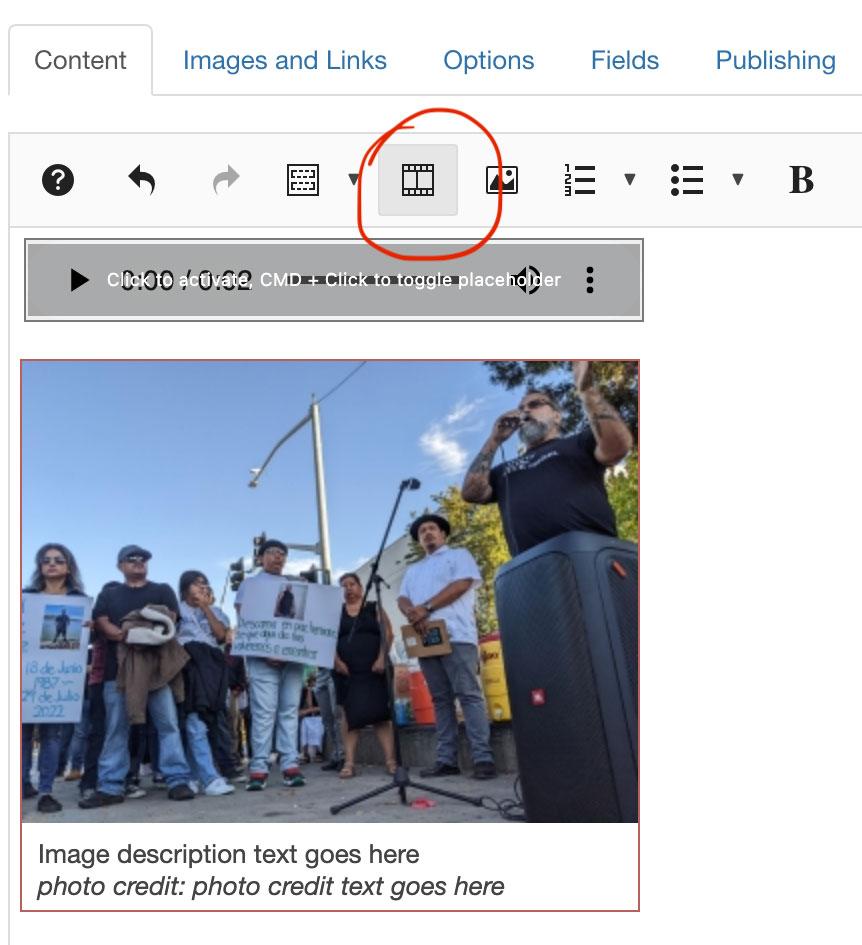The image size is (862, 945).
Task: Play the embedded video
Action: click(x=79, y=280)
